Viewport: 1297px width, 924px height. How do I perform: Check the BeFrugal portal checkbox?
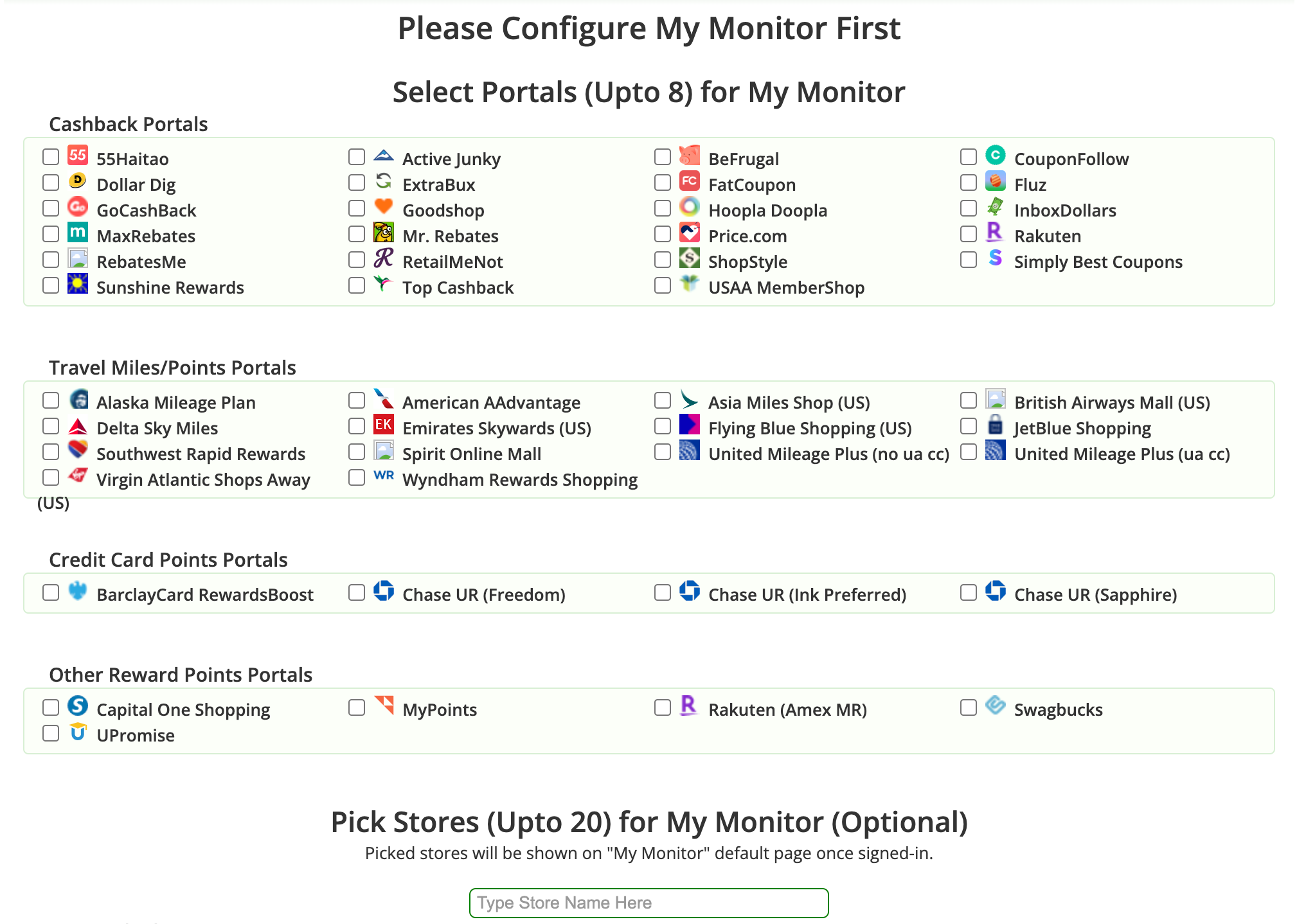pos(663,157)
